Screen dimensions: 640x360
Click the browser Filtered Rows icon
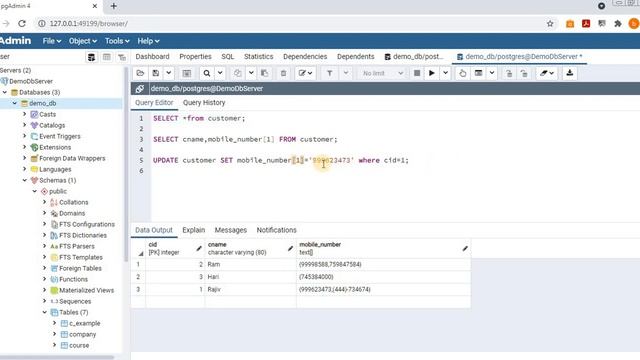tap(122, 57)
